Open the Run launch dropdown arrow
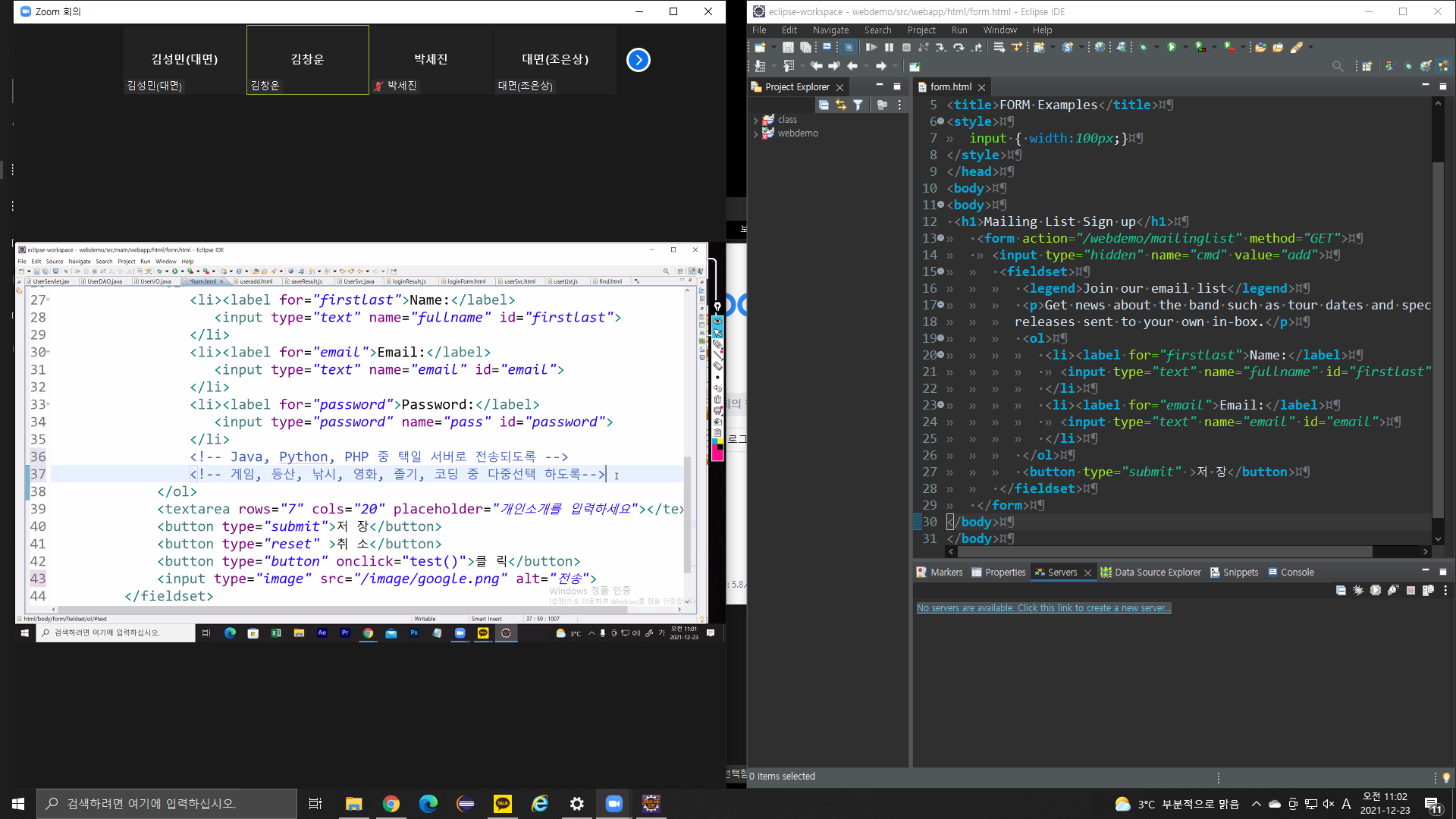This screenshot has height=819, width=1456. click(1185, 47)
